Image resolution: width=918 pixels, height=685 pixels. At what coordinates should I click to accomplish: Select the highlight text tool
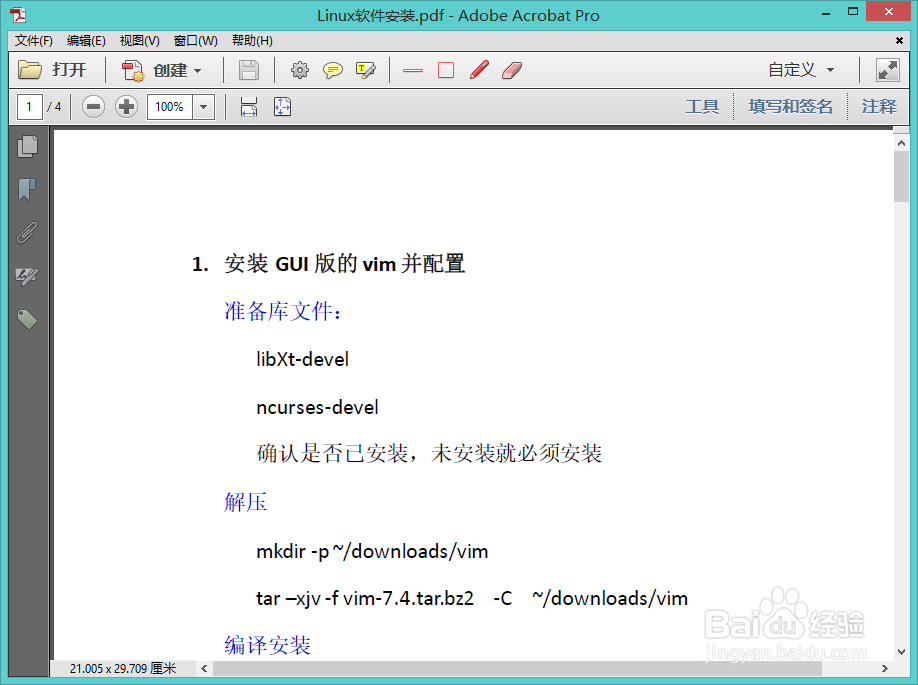(x=365, y=70)
